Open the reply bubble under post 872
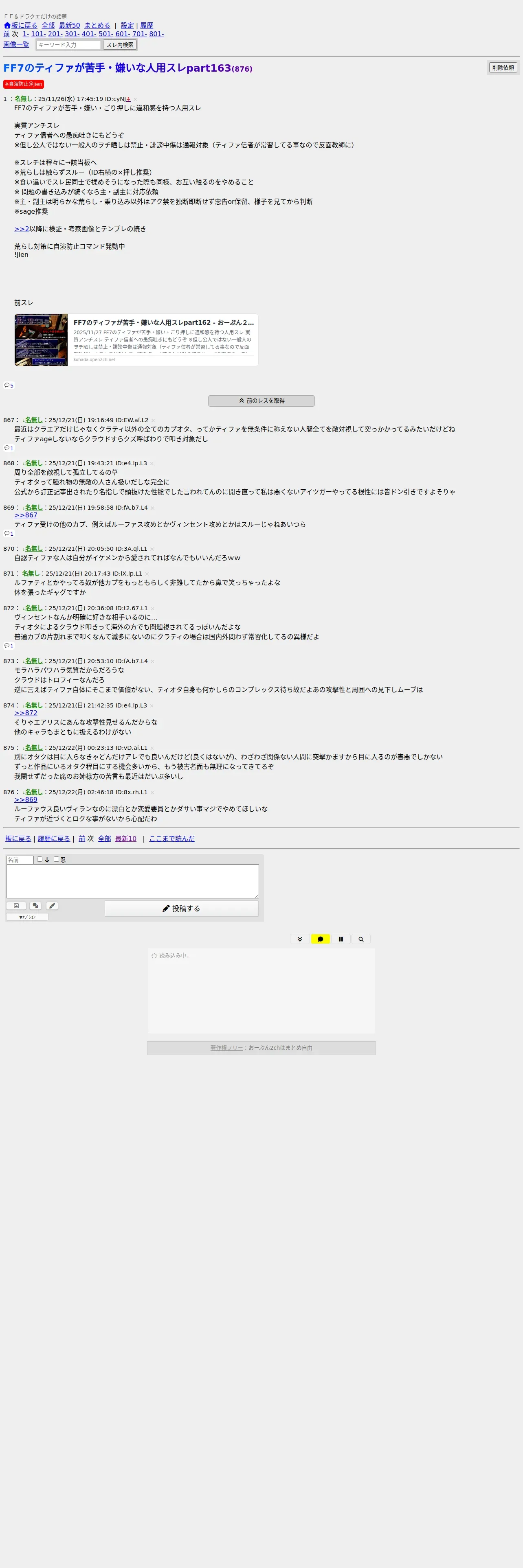 coord(9,646)
